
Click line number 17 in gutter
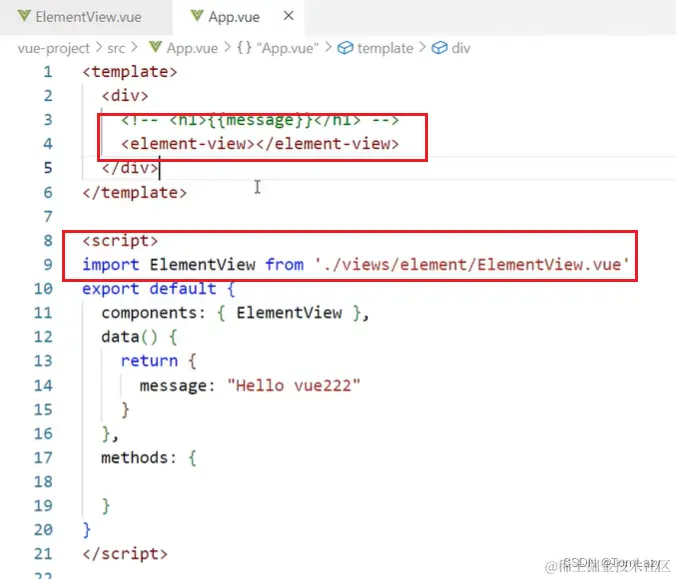pyautogui.click(x=43, y=457)
